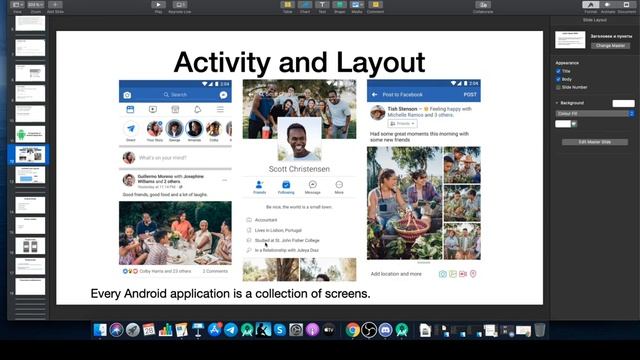Click the 'Post to Facebook' screenshot image
Image resolution: width=640 pixels, height=360 pixels.
tap(424, 180)
